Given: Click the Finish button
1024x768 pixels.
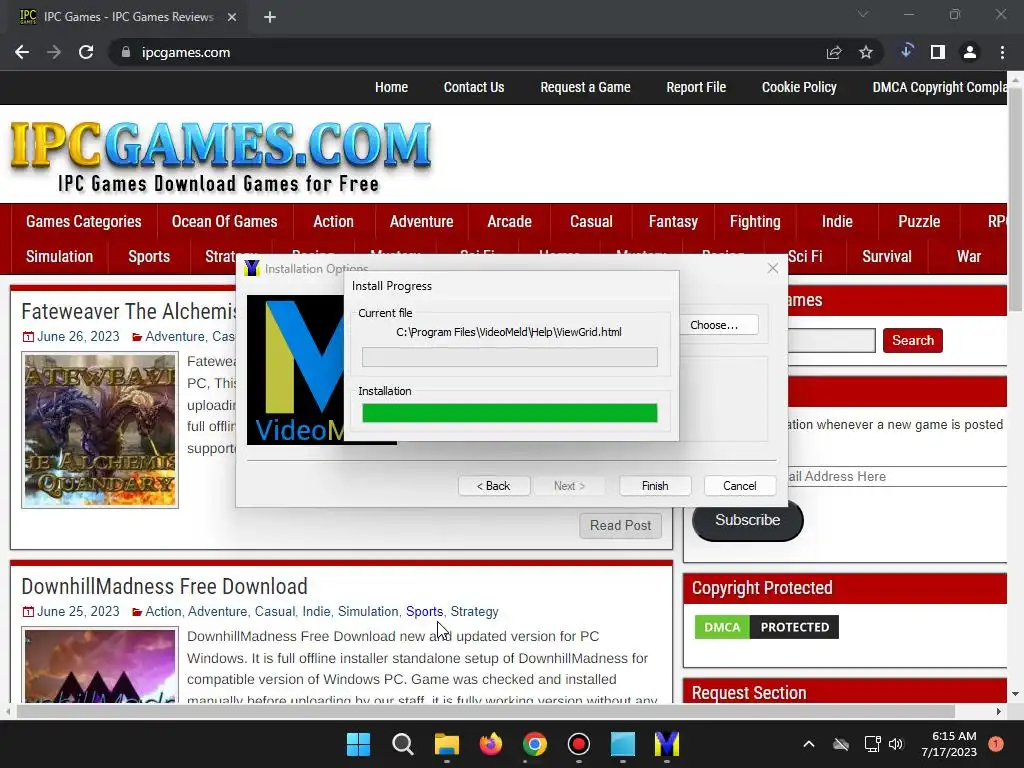Looking at the screenshot, I should pos(655,486).
